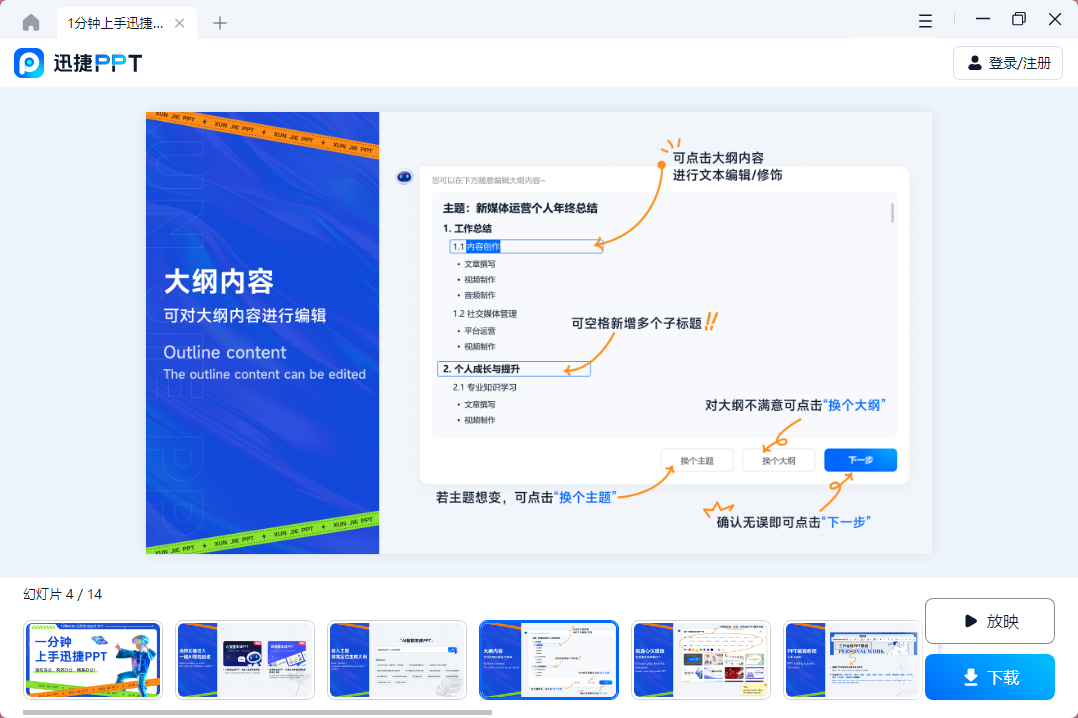The height and width of the screenshot is (718, 1078).
Task: Start slideshow with 放映 button
Action: pyautogui.click(x=990, y=621)
